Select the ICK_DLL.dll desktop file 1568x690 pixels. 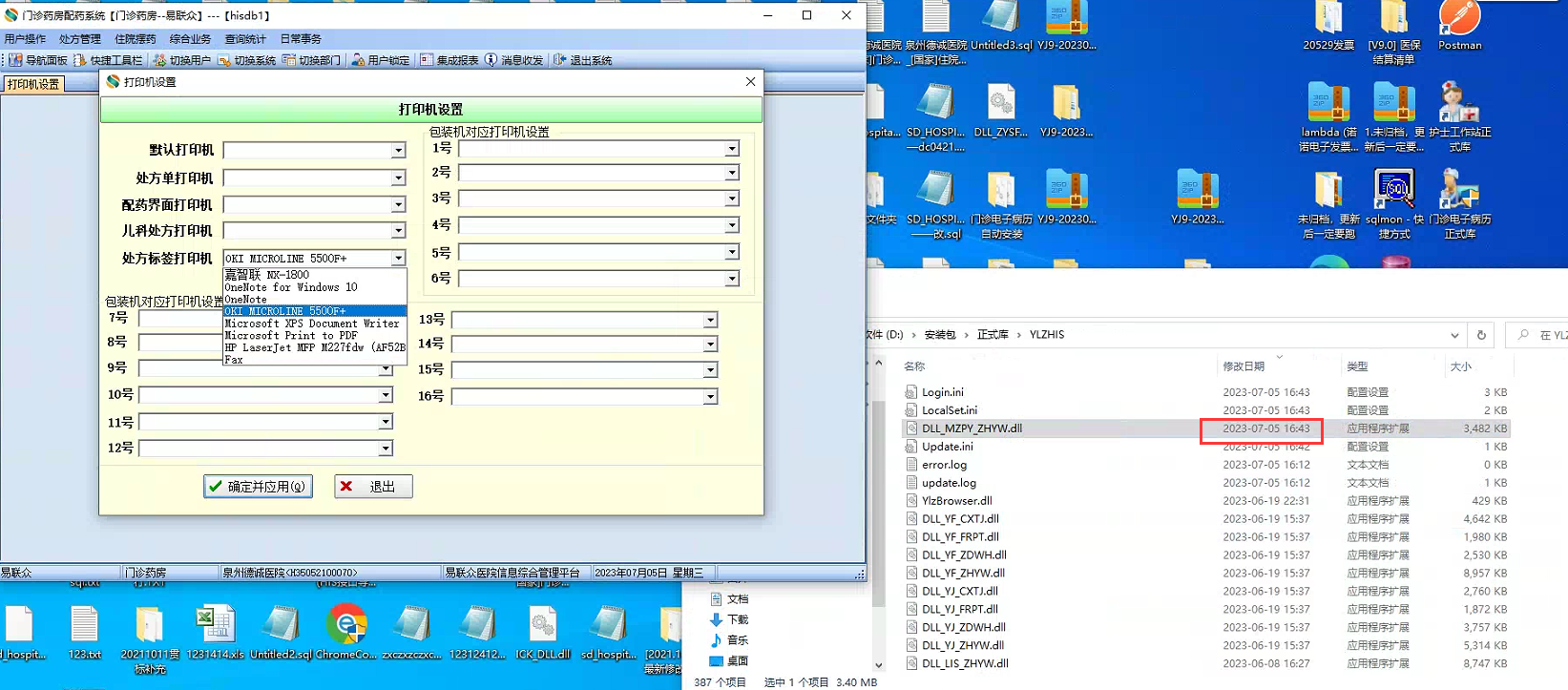[542, 633]
